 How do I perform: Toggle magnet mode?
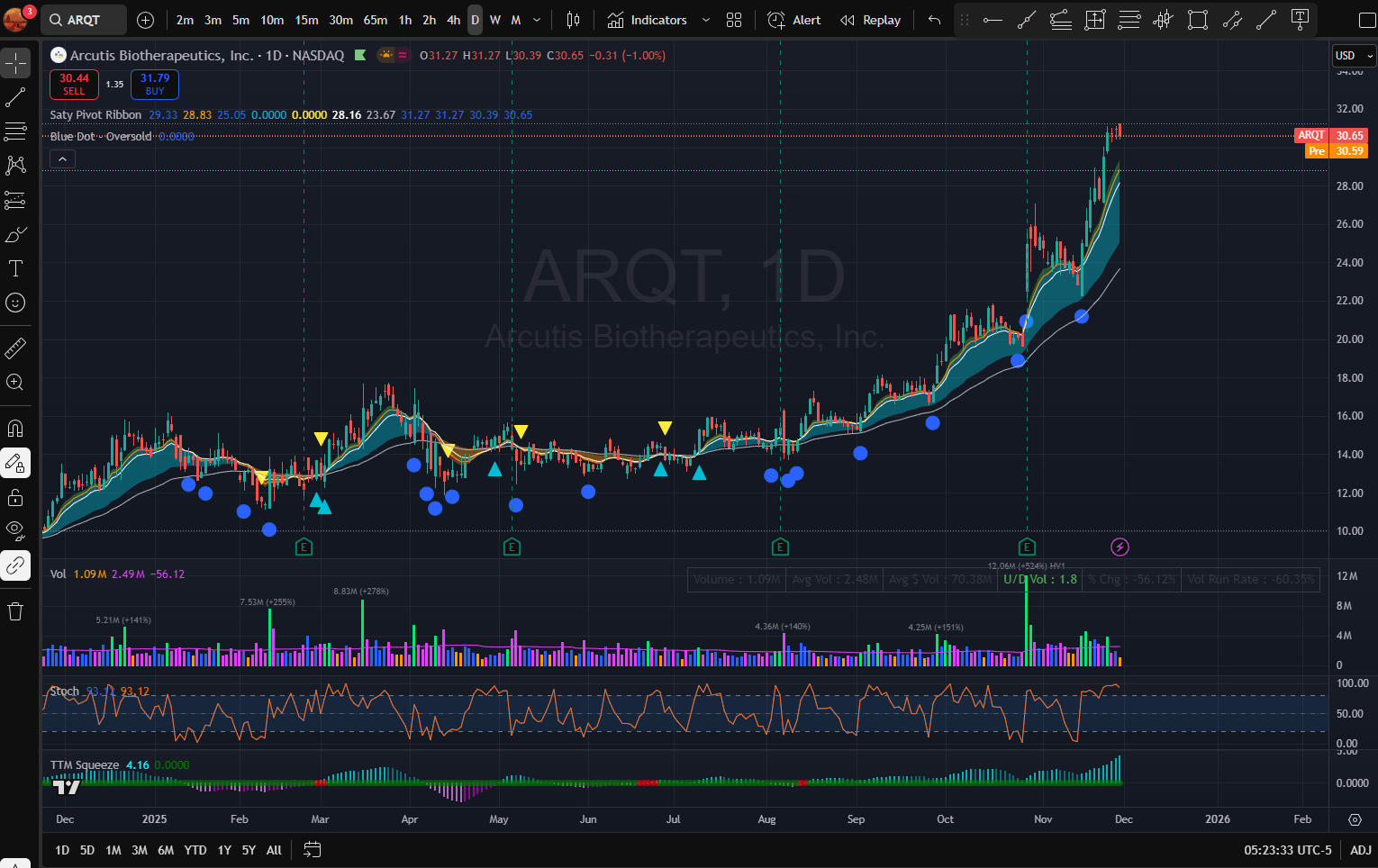[15, 429]
